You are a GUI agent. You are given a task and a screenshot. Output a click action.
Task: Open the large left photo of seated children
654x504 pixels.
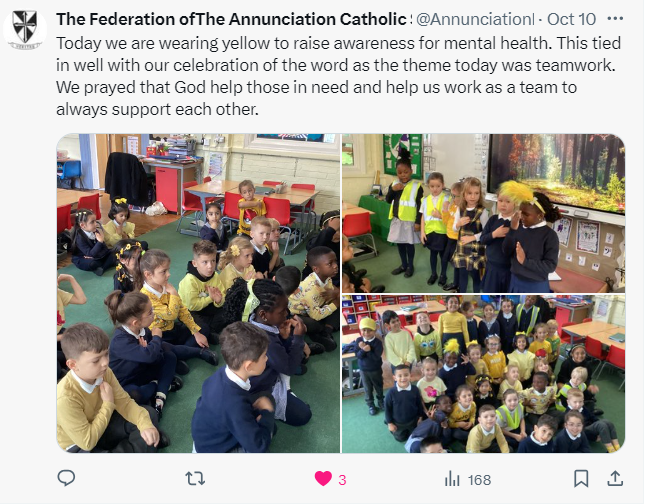click(x=199, y=293)
